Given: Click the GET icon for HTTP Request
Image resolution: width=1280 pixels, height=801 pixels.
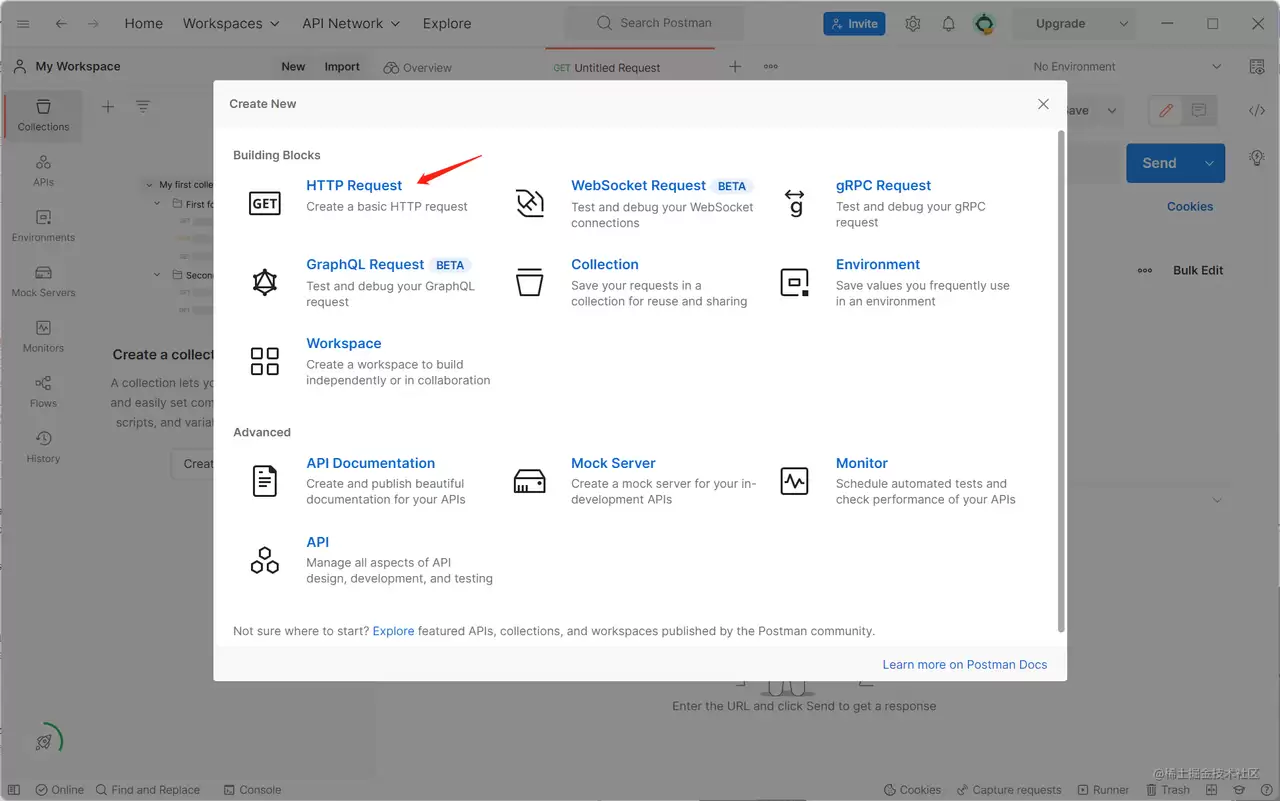Looking at the screenshot, I should click(264, 203).
